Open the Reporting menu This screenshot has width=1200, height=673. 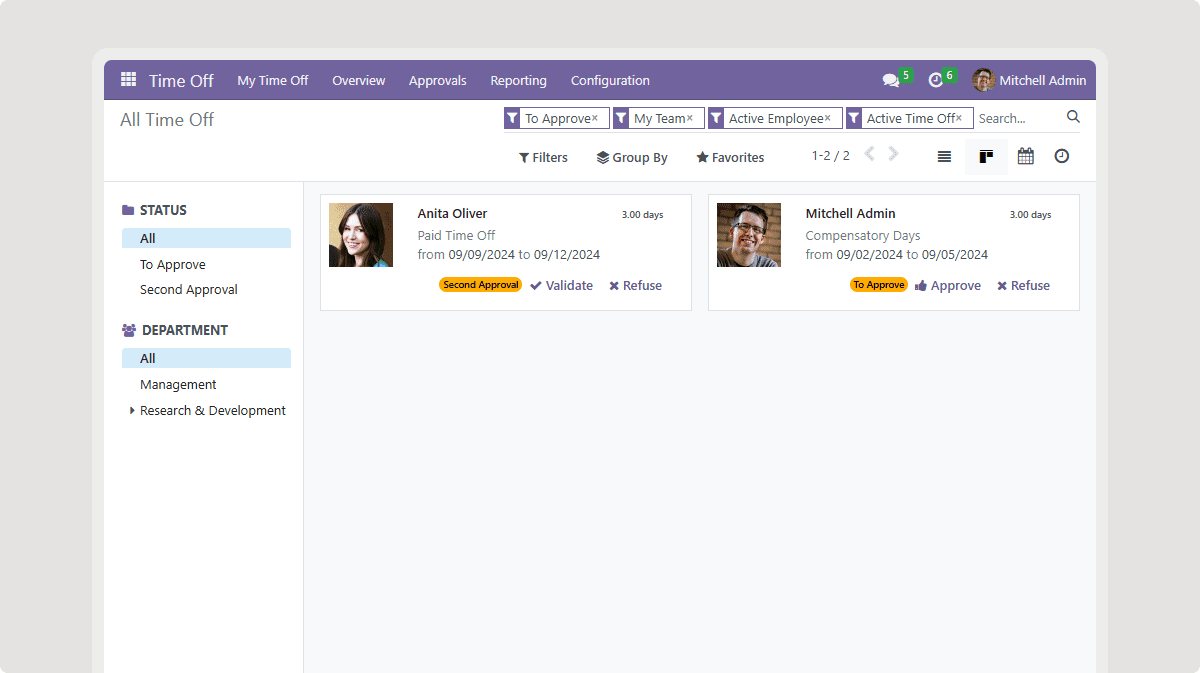[518, 81]
